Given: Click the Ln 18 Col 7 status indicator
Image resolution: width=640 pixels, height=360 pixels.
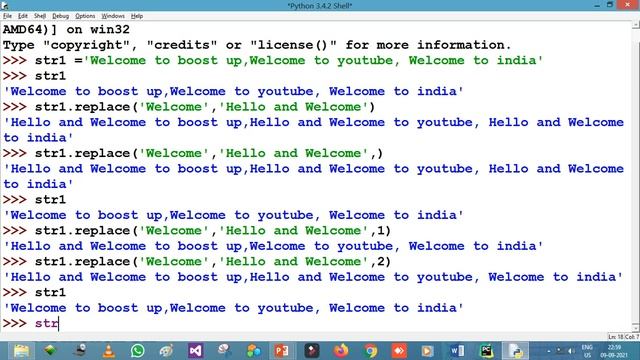Looking at the screenshot, I should click(x=623, y=337).
